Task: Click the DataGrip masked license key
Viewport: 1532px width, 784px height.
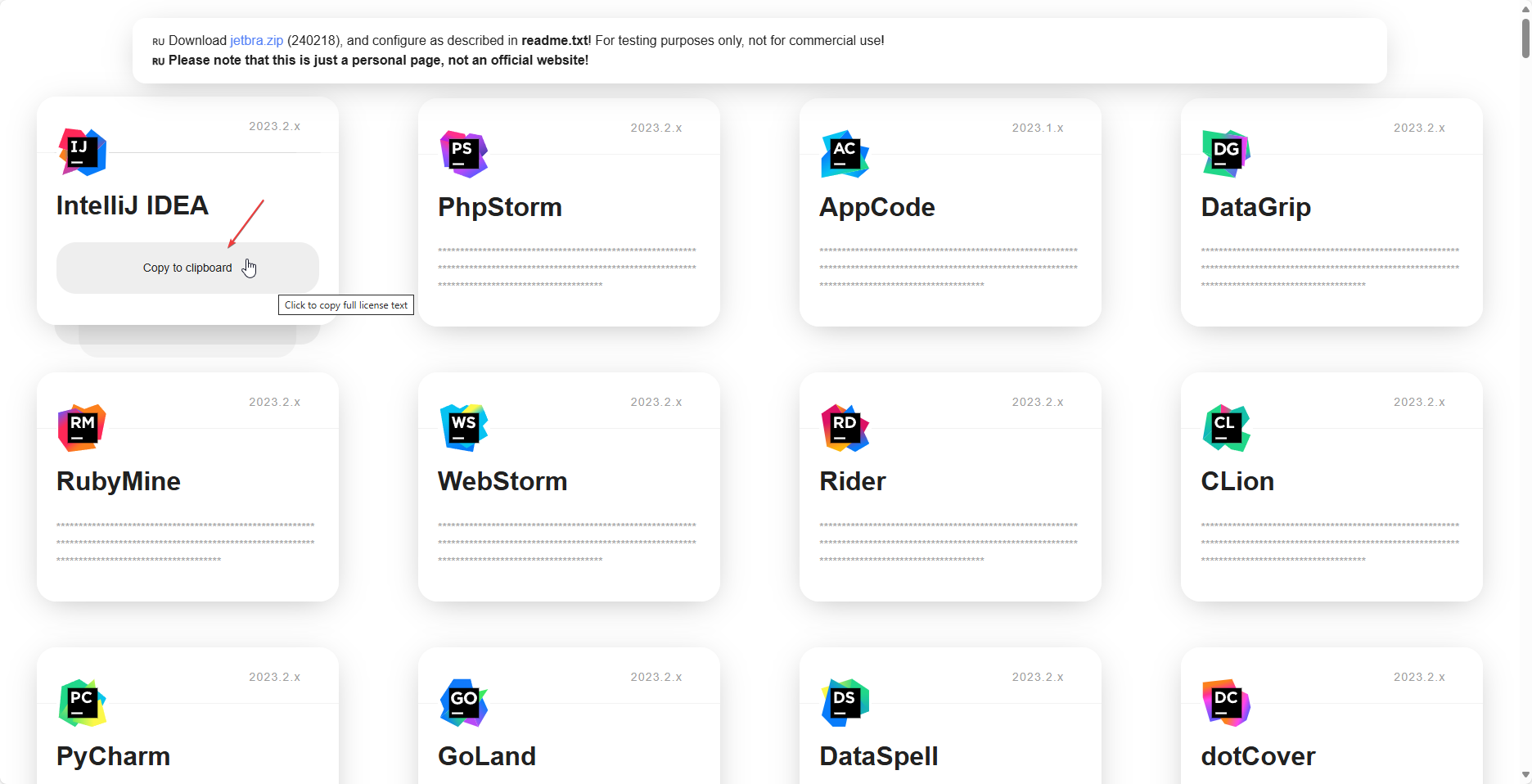Action: click(x=1330, y=268)
